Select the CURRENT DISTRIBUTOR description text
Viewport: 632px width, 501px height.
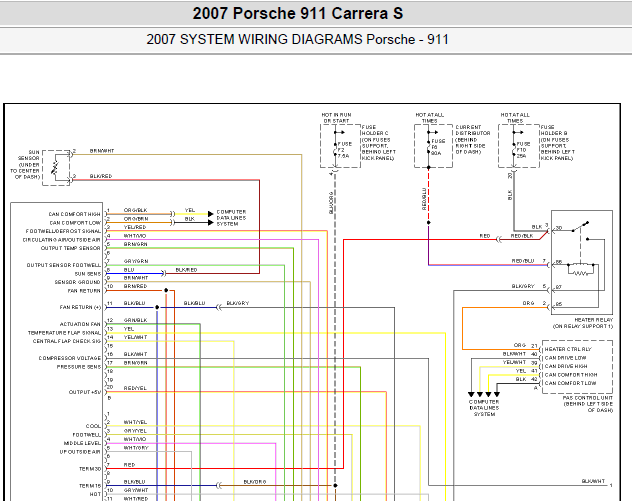tap(473, 139)
